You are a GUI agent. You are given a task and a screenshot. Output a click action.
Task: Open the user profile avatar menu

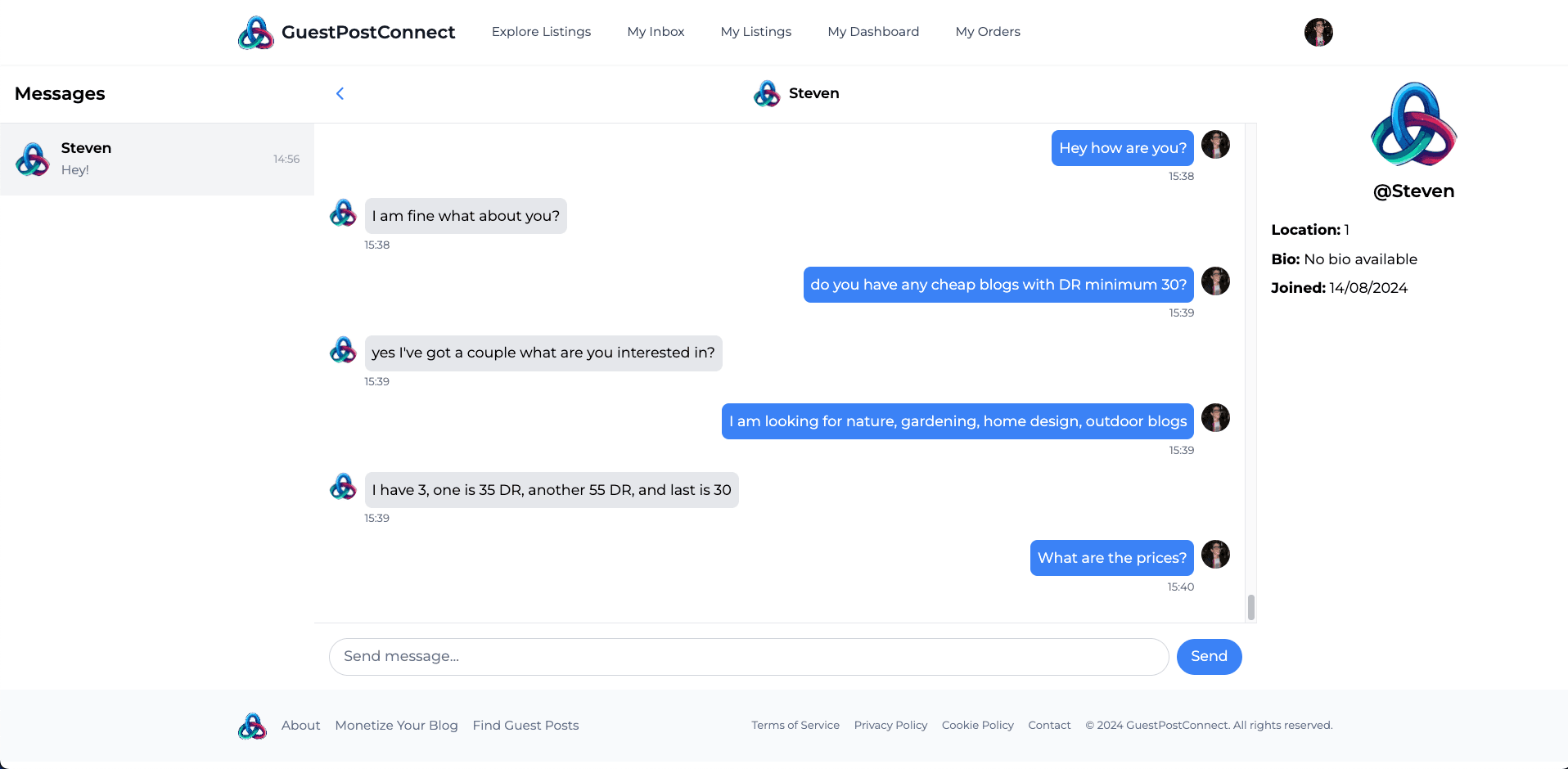[x=1318, y=33]
